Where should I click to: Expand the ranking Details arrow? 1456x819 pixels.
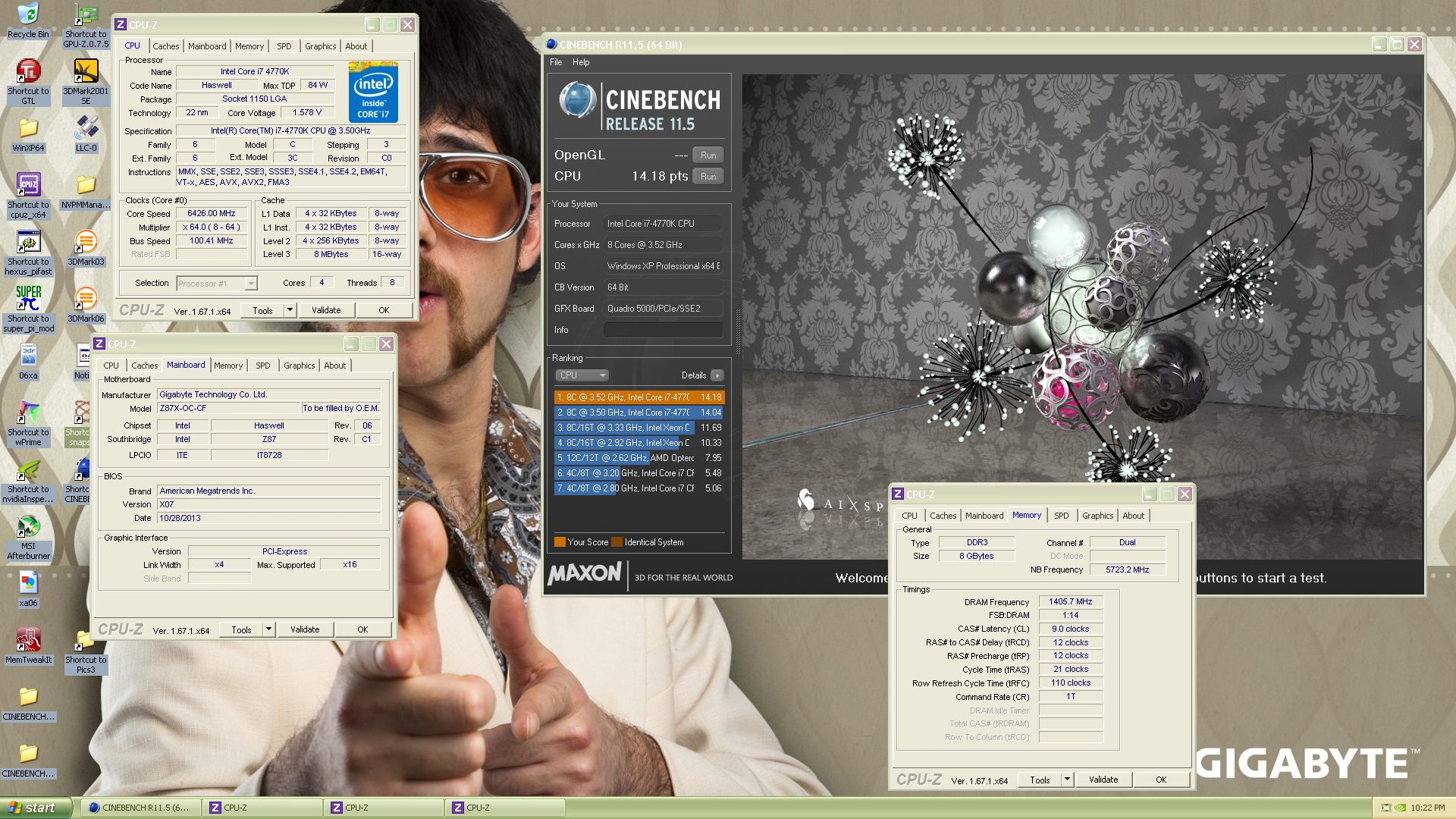pyautogui.click(x=717, y=375)
